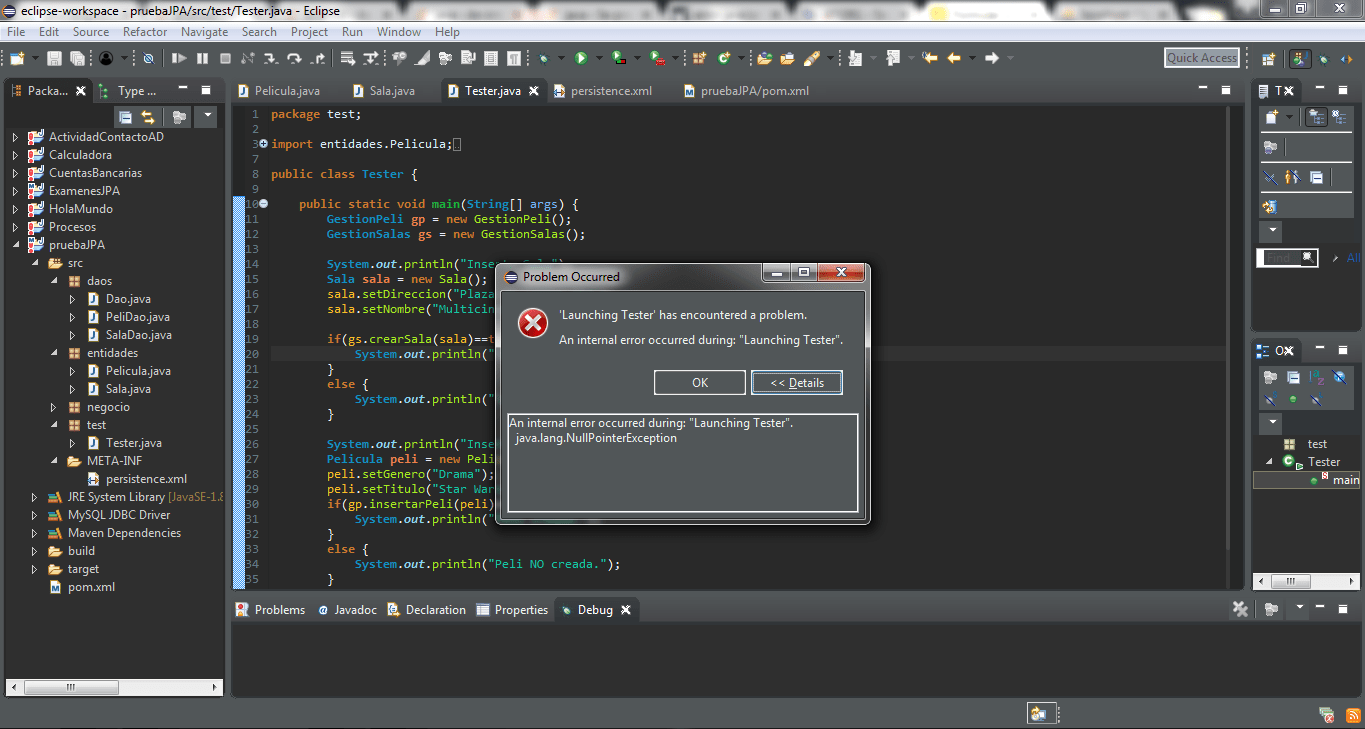
Task: Click the Save All toolbar icon
Action: pyautogui.click(x=77, y=57)
